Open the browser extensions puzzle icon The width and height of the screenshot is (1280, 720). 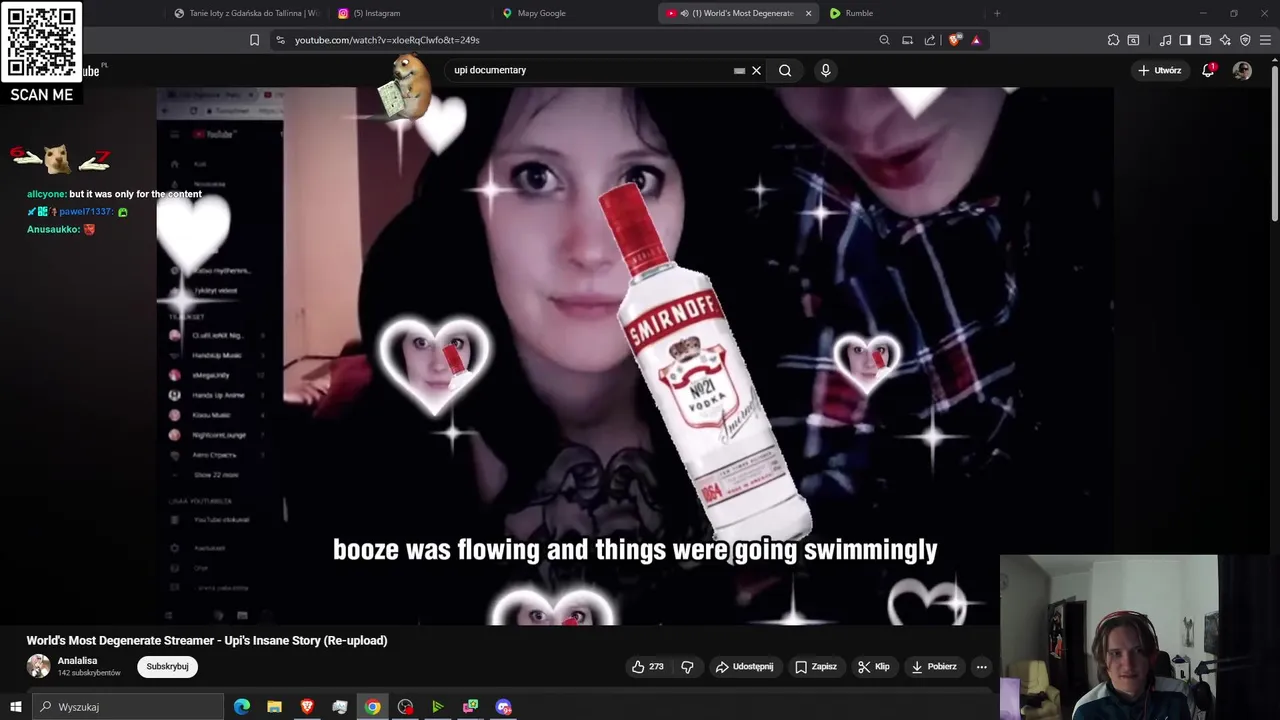tap(1113, 40)
